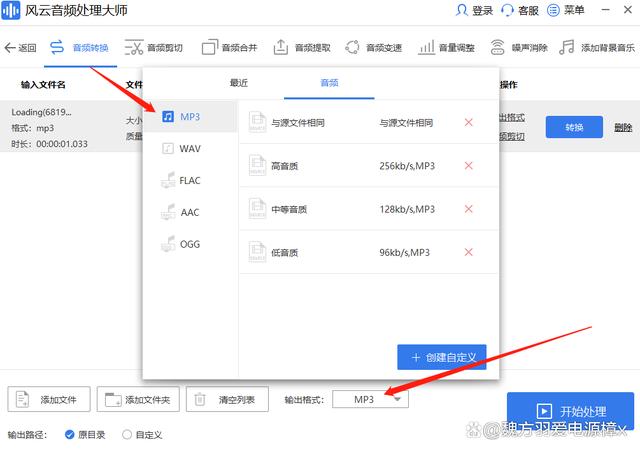Image resolution: width=640 pixels, height=452 pixels.
Task: Choose 中等音质 128kb/s preset
Action: click(x=369, y=209)
